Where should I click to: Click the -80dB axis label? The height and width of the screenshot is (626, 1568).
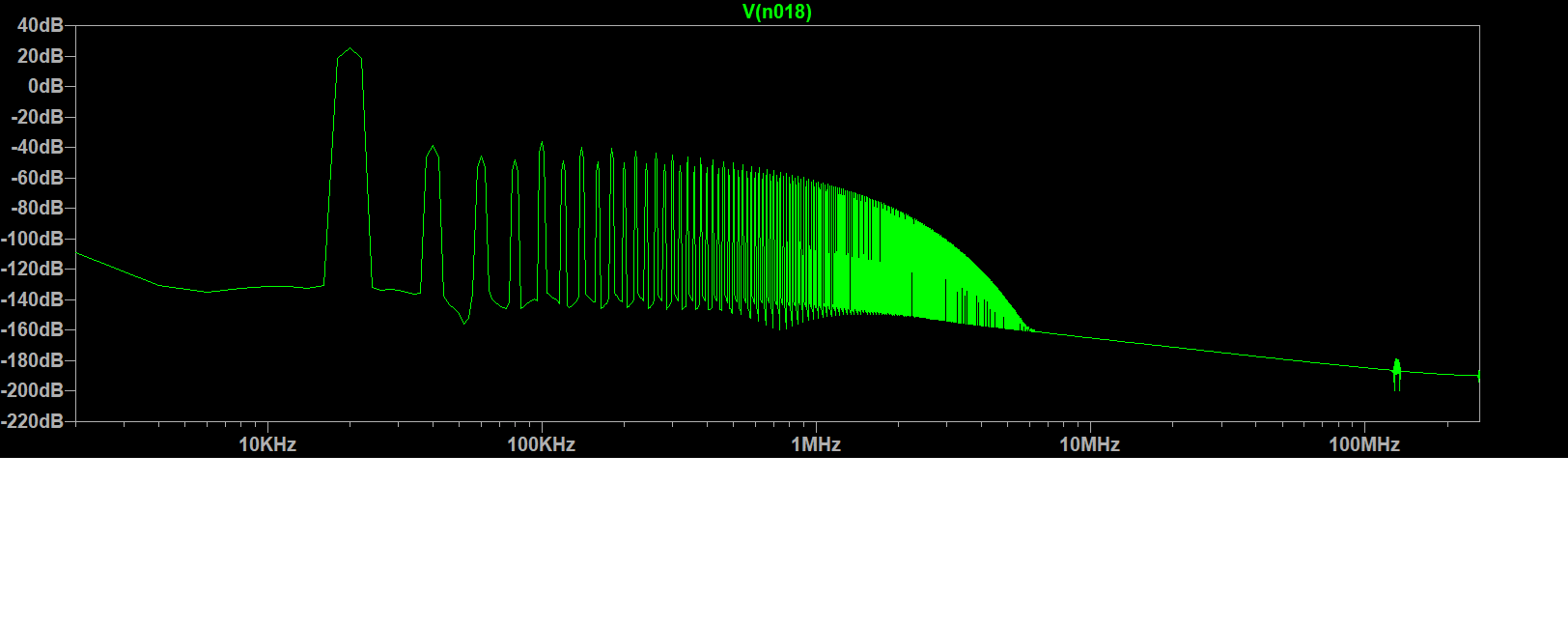[x=37, y=208]
